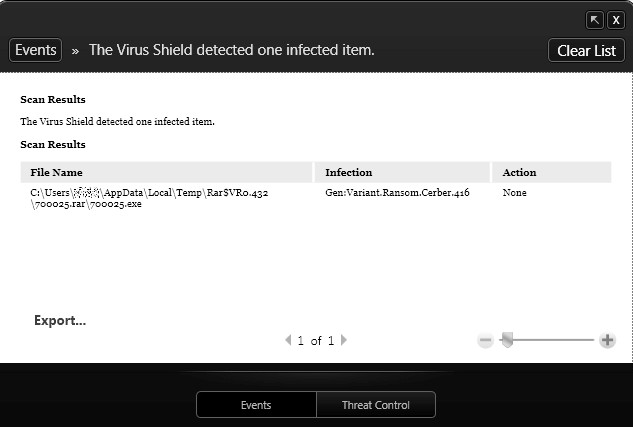Viewport: 633px width, 427px height.
Task: Click the Events breadcrumb button
Action: point(35,49)
